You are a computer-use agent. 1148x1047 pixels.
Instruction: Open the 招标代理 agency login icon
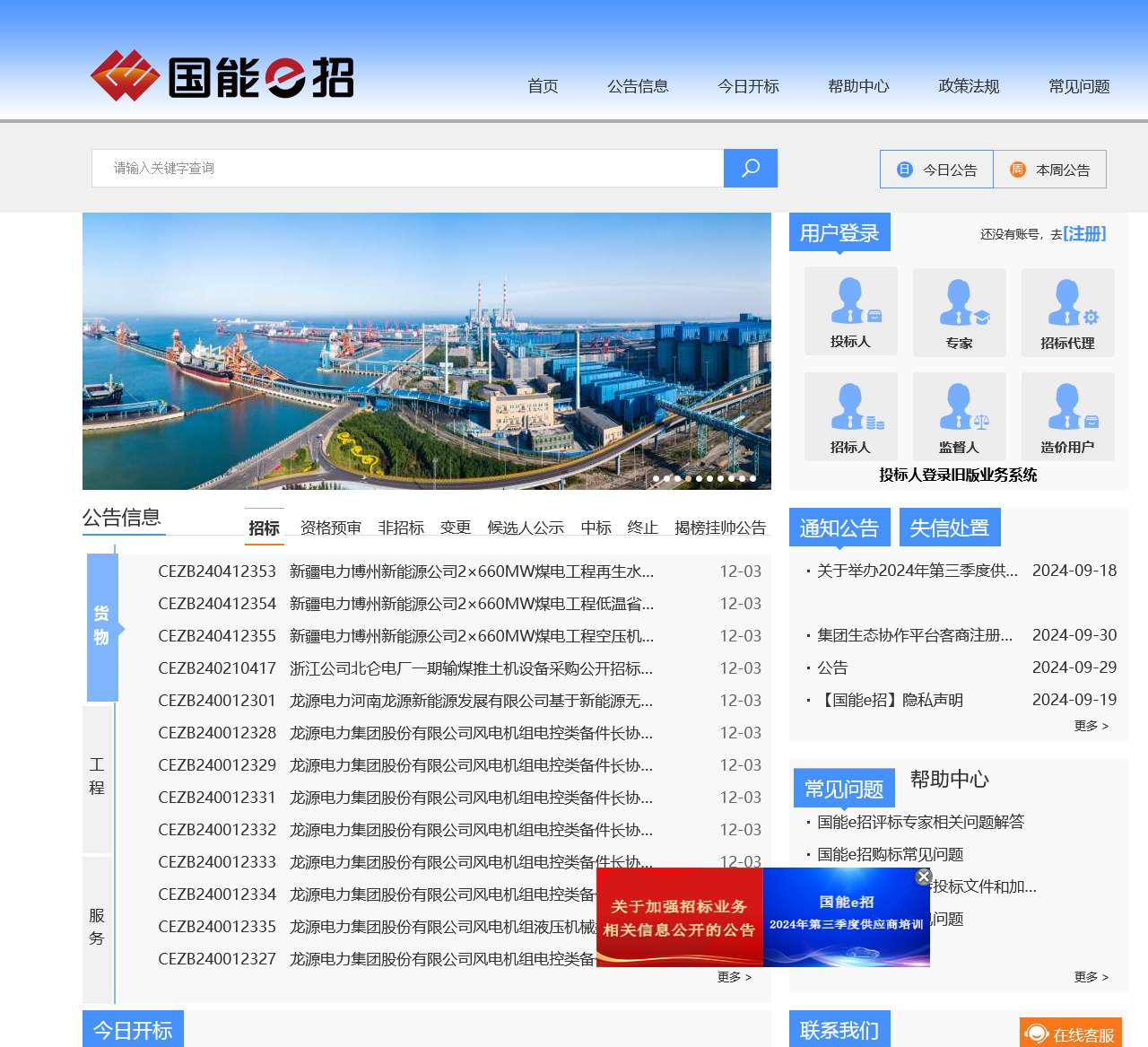[1067, 312]
